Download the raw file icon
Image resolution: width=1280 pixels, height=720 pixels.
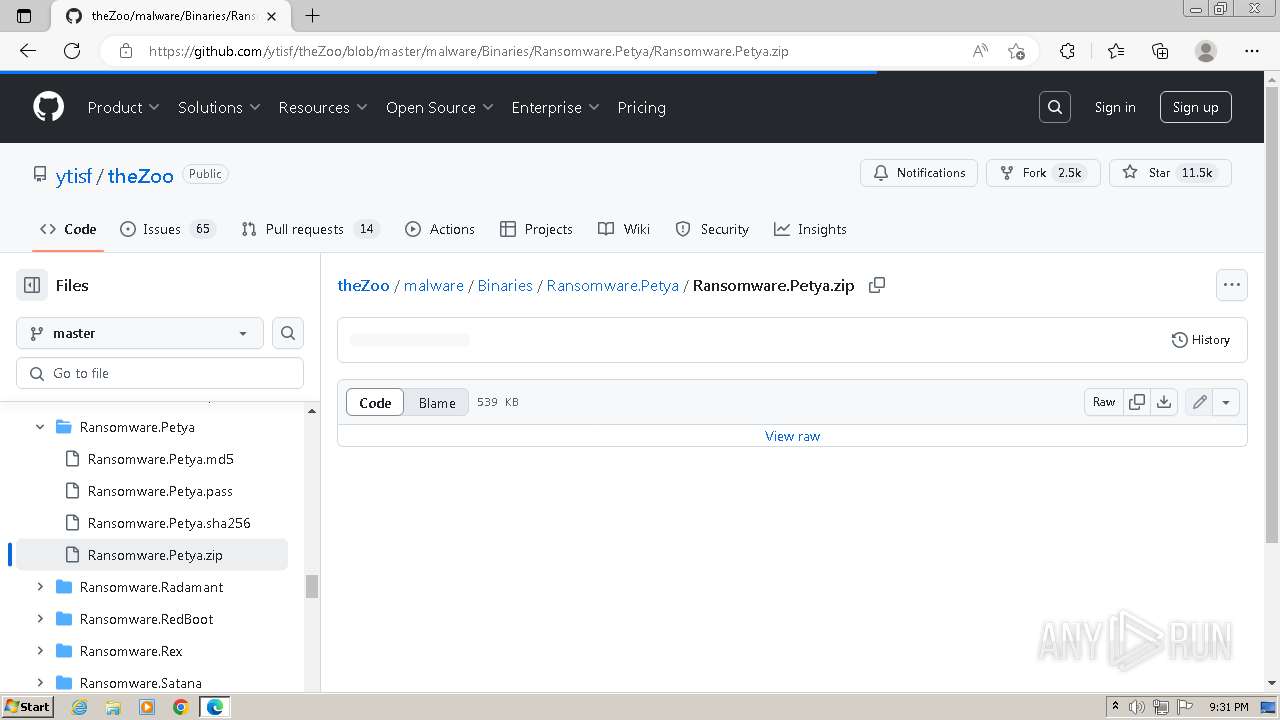(1164, 402)
